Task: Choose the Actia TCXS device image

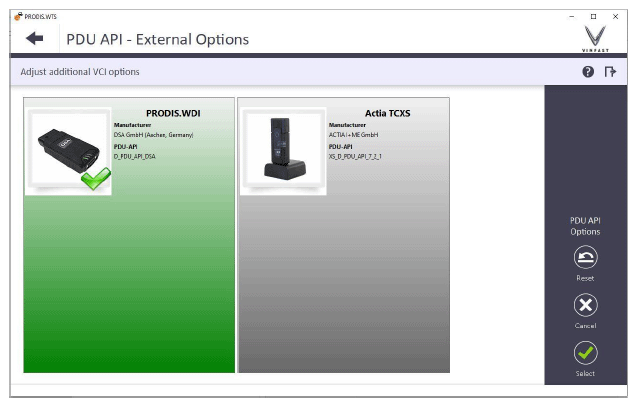Action: (x=282, y=149)
